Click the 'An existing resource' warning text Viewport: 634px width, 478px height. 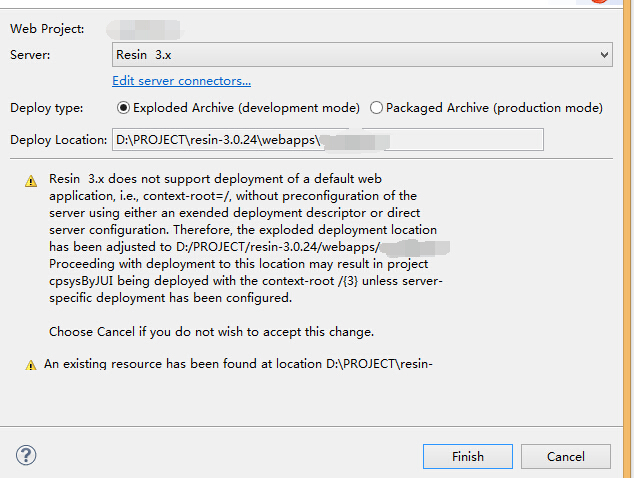click(x=238, y=364)
